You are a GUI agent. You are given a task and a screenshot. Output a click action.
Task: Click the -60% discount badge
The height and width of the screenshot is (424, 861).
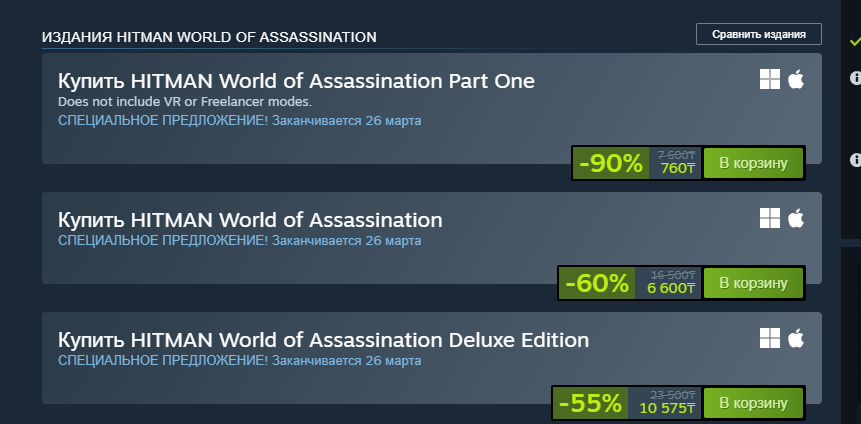597,283
